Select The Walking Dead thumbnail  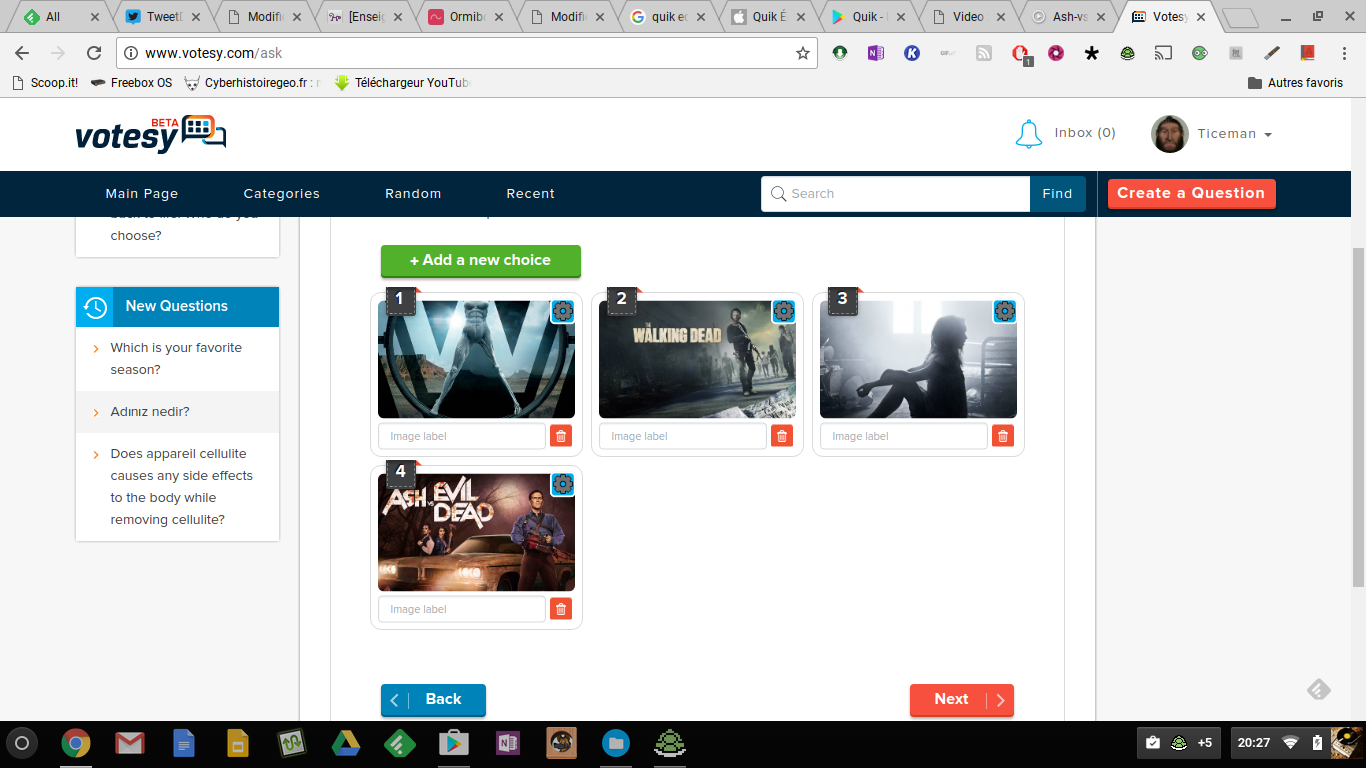click(697, 359)
